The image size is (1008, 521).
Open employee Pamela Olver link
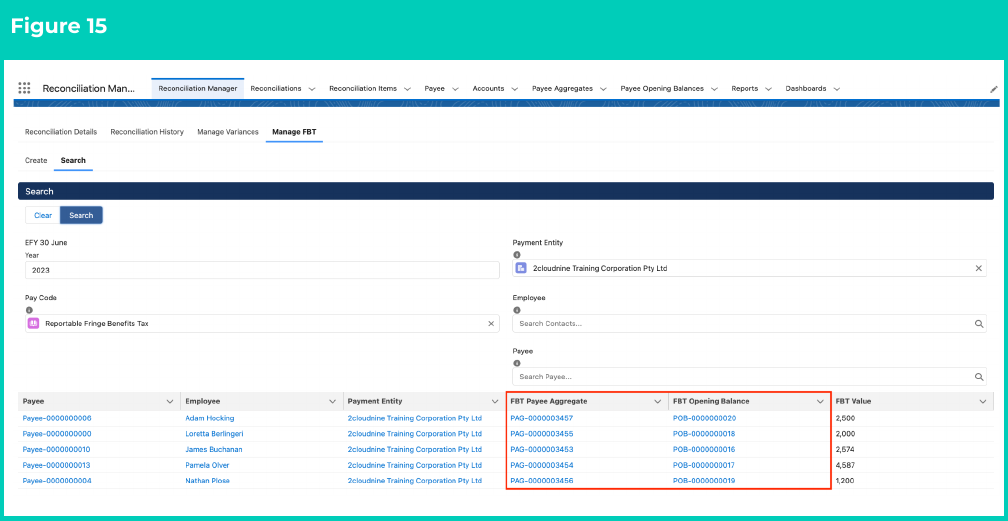coord(207,465)
